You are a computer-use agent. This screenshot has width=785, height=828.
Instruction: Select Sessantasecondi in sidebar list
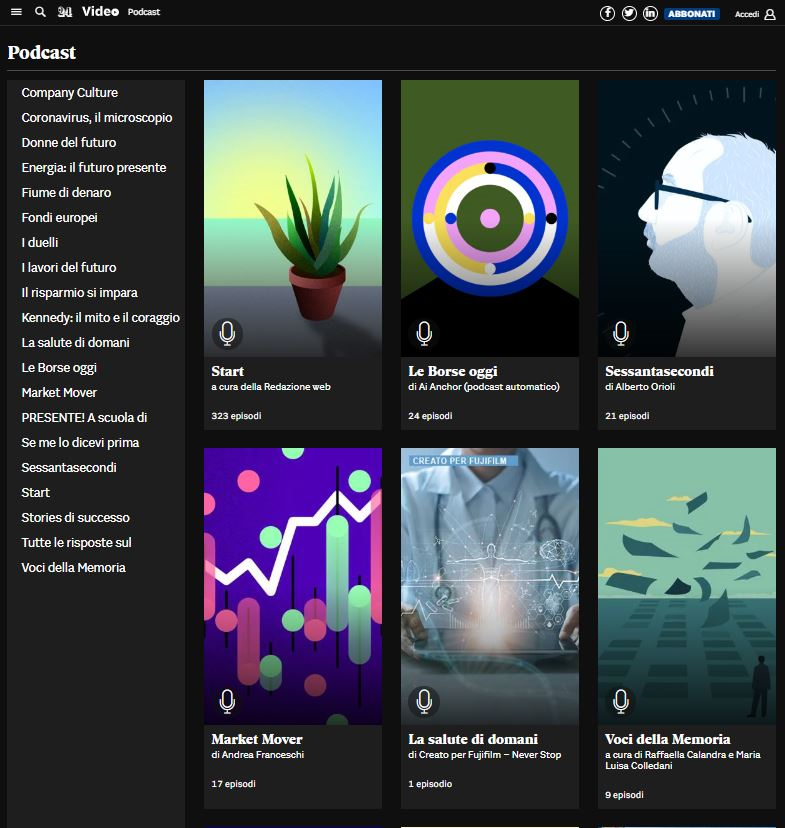click(x=69, y=467)
